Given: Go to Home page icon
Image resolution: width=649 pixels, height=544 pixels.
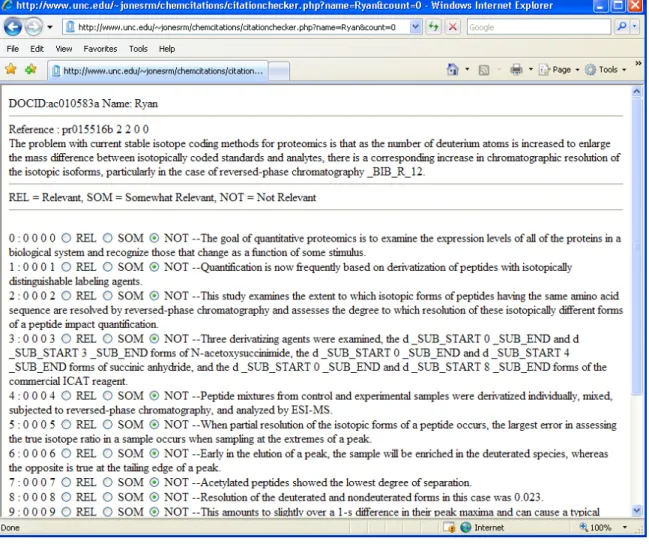Looking at the screenshot, I should click(x=453, y=70).
